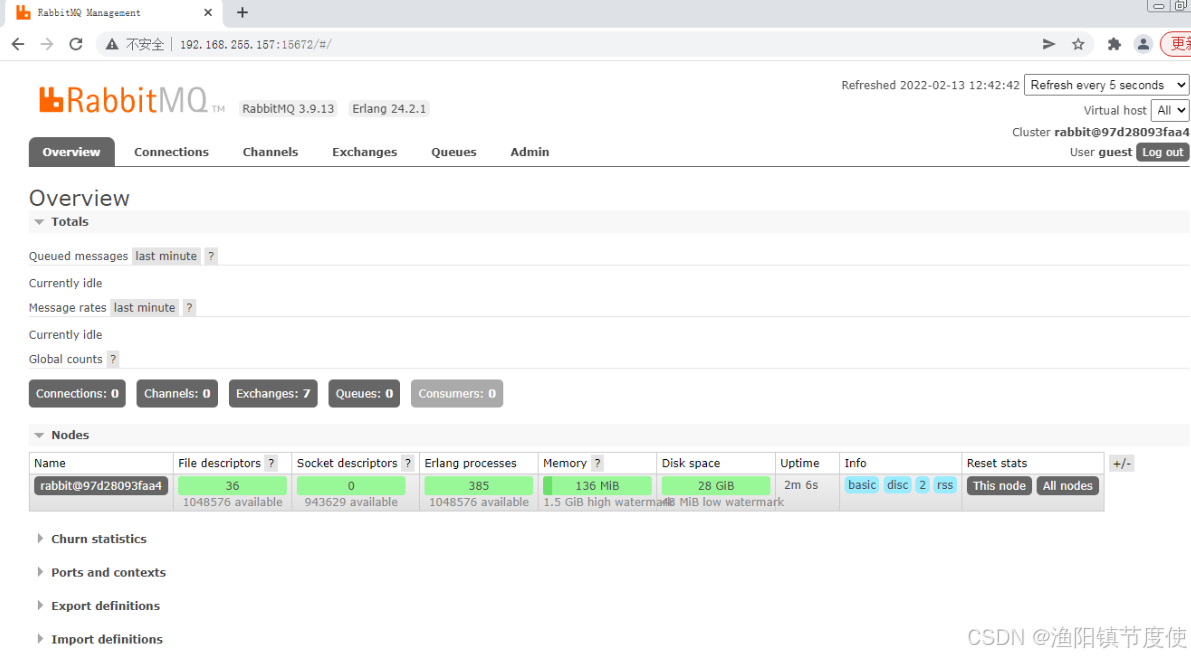Image resolution: width=1191 pixels, height=657 pixels.
Task: Click the Erlang processes 385 bar
Action: 479,486
